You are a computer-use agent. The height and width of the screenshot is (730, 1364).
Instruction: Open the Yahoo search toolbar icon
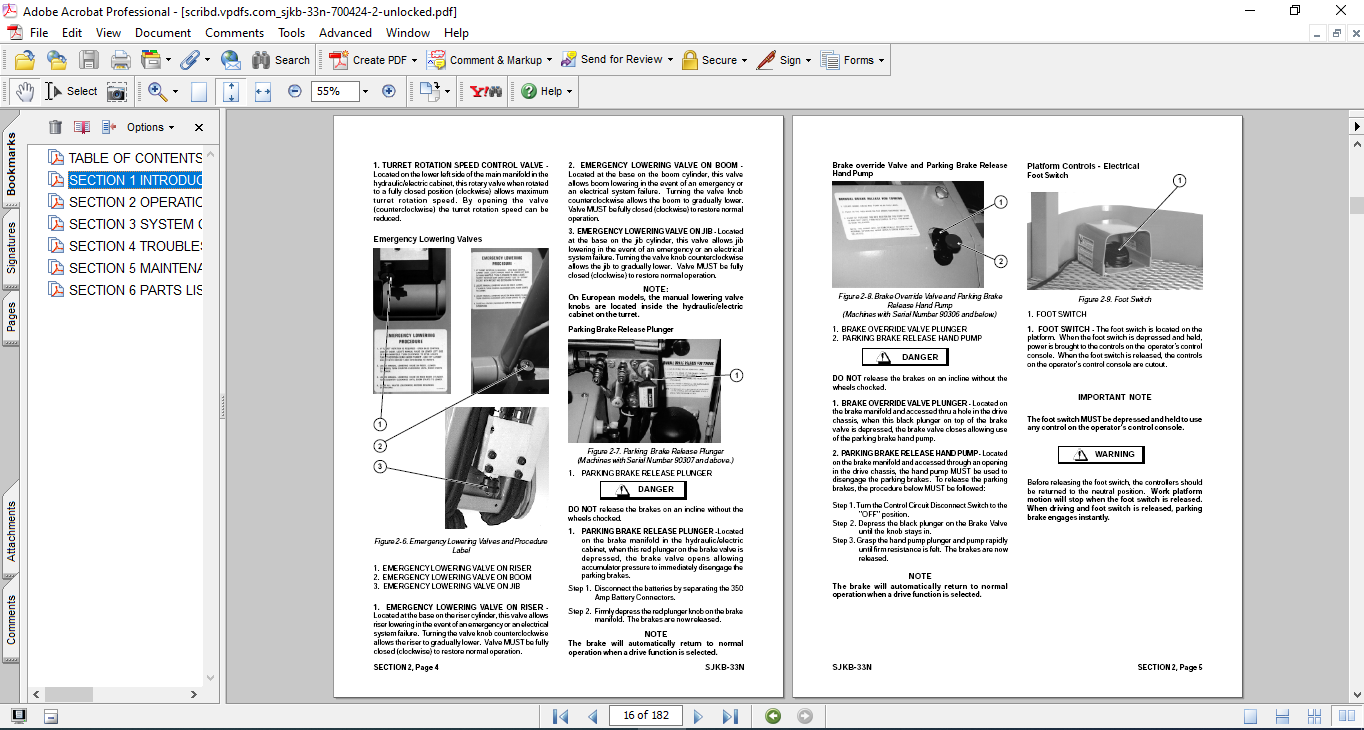tap(485, 91)
